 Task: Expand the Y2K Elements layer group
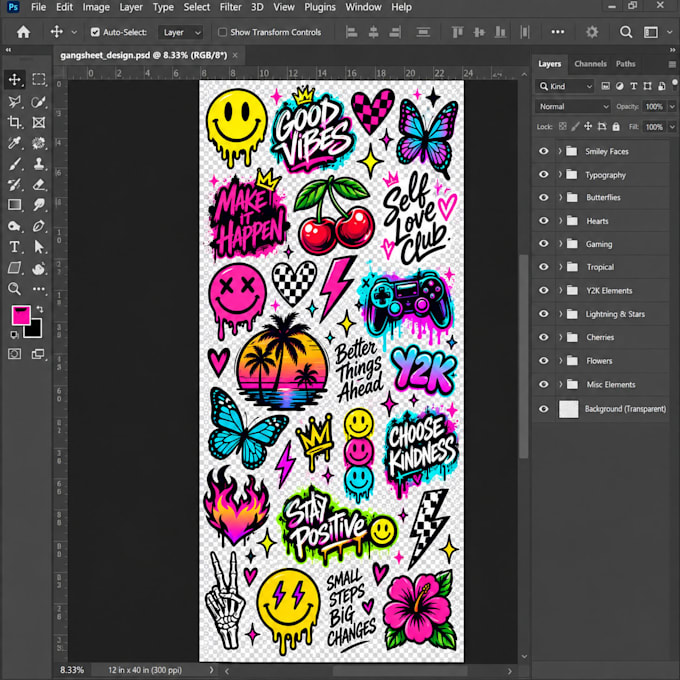(x=560, y=291)
